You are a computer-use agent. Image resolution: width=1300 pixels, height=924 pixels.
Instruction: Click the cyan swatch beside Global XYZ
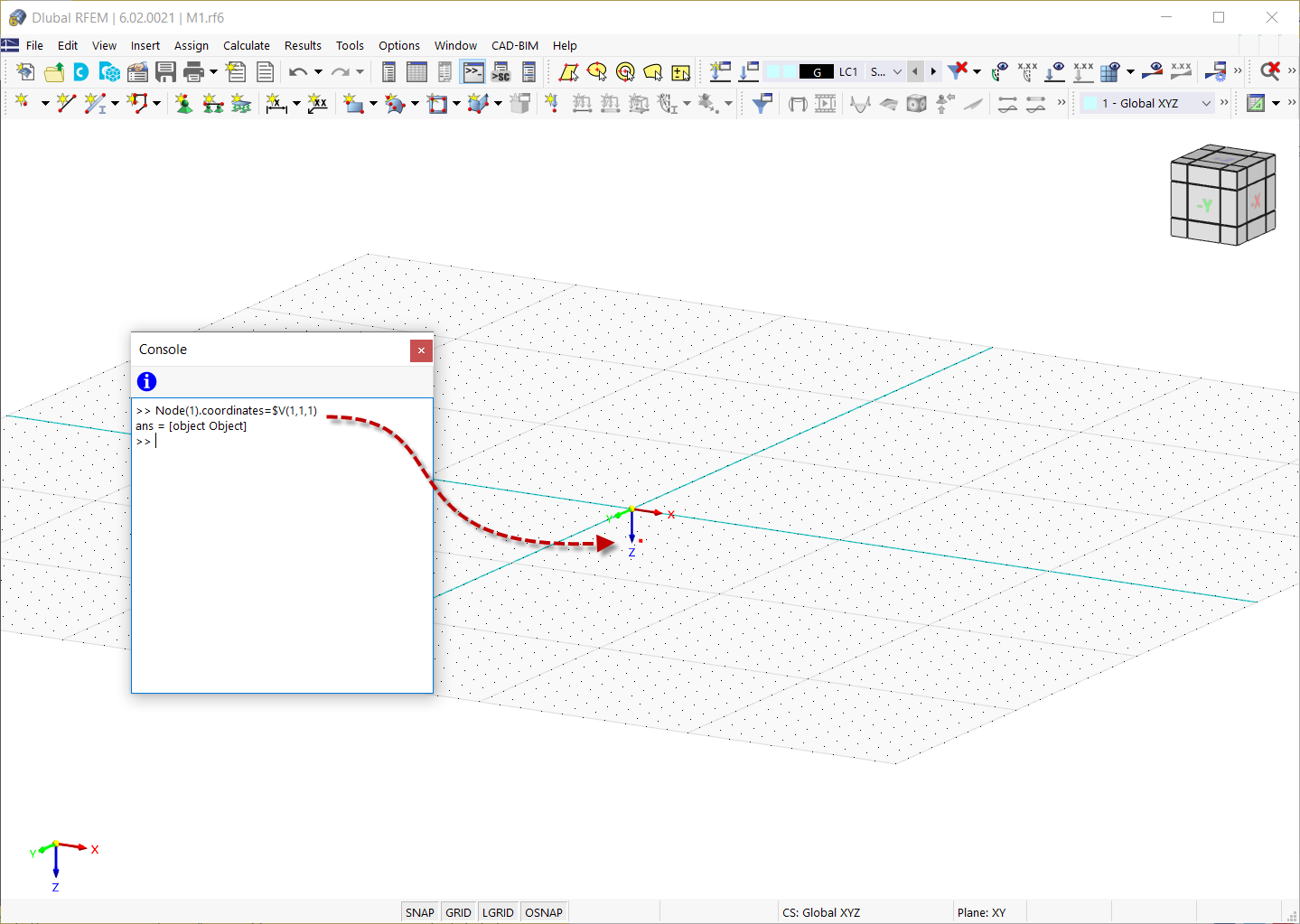tap(1090, 103)
